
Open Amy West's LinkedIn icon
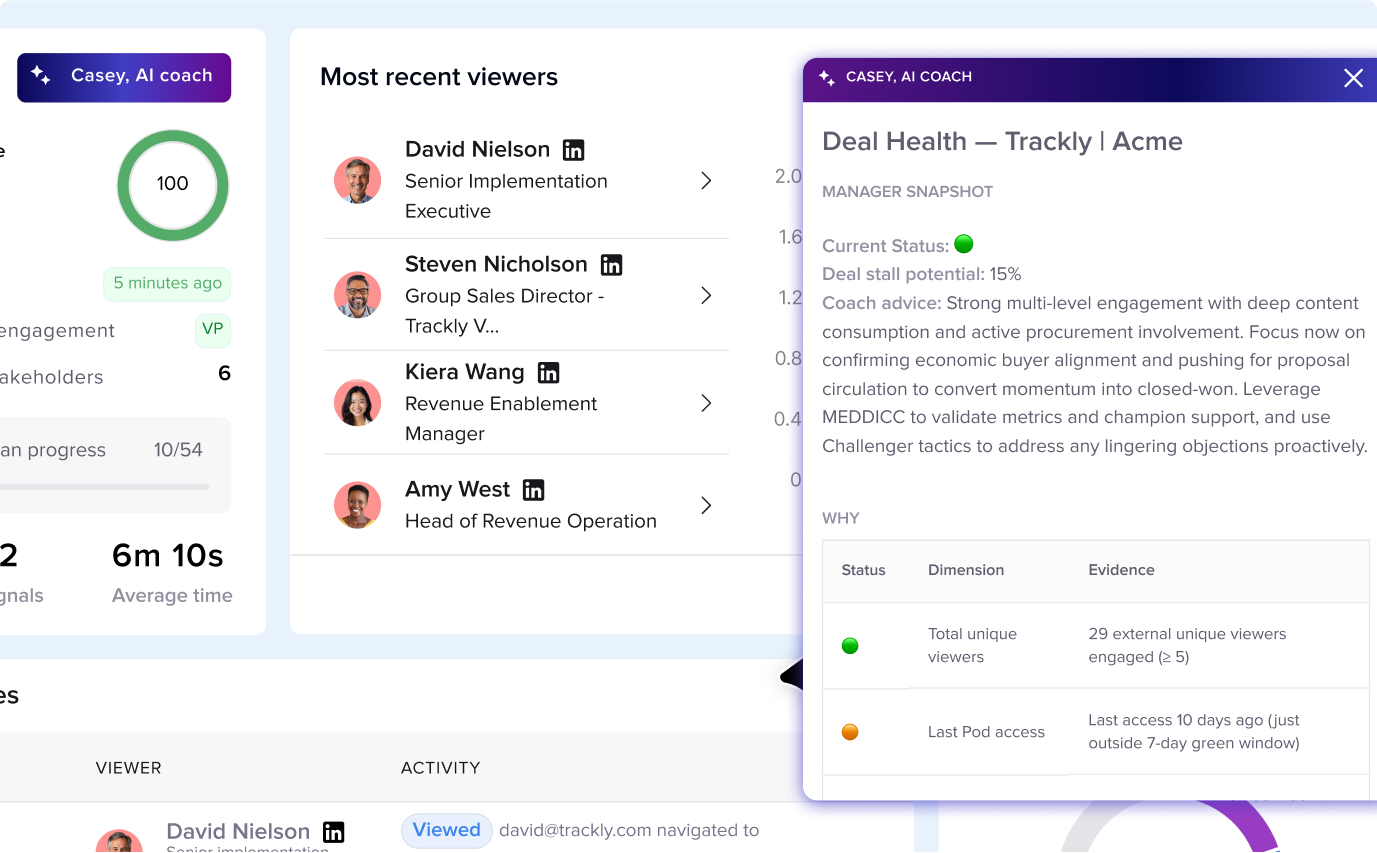click(x=534, y=490)
